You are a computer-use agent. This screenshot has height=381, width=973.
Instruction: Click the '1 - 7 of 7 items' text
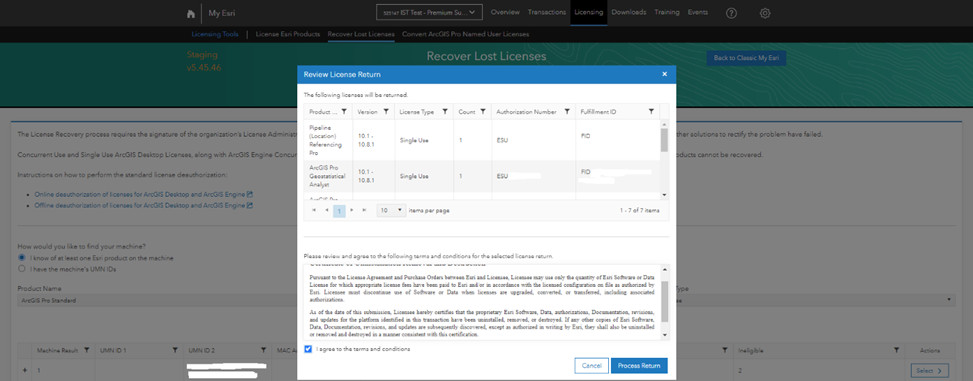[x=640, y=211]
